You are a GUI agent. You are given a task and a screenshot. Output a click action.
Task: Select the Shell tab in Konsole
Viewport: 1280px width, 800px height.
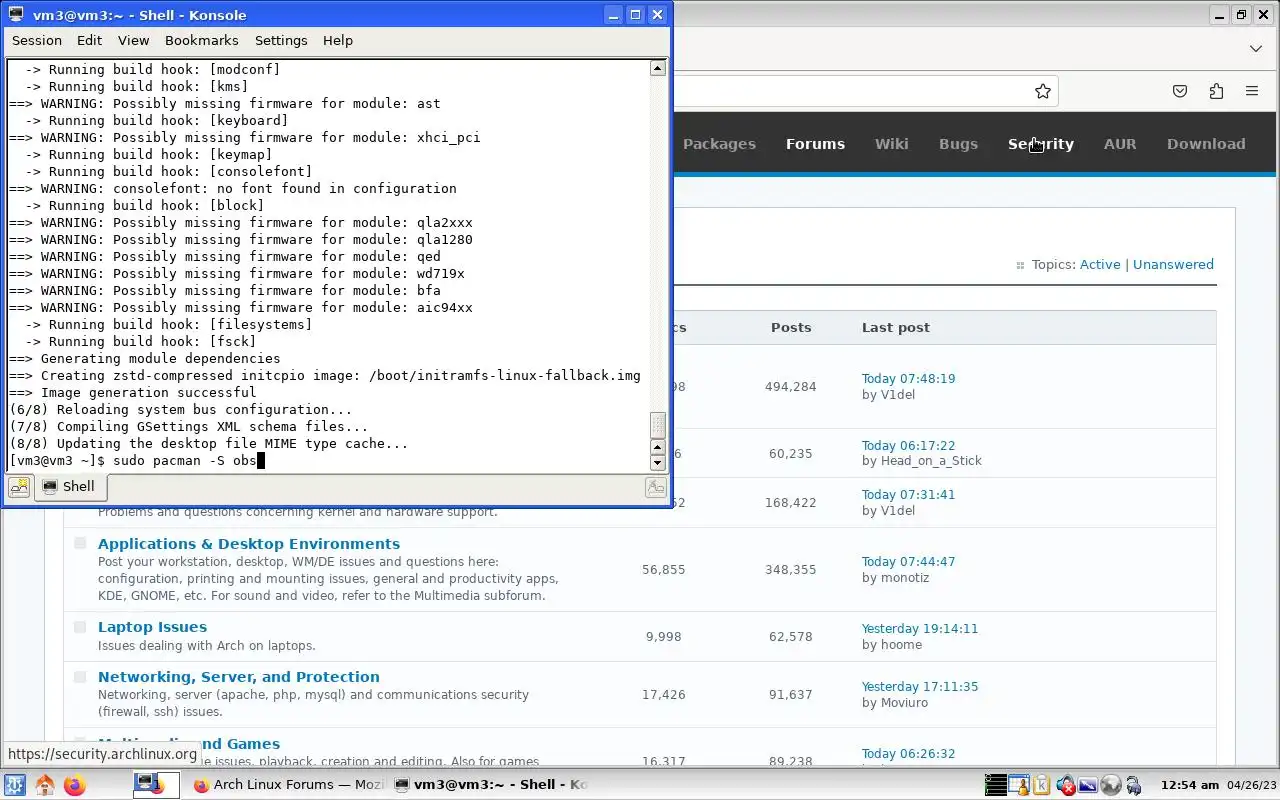click(70, 487)
